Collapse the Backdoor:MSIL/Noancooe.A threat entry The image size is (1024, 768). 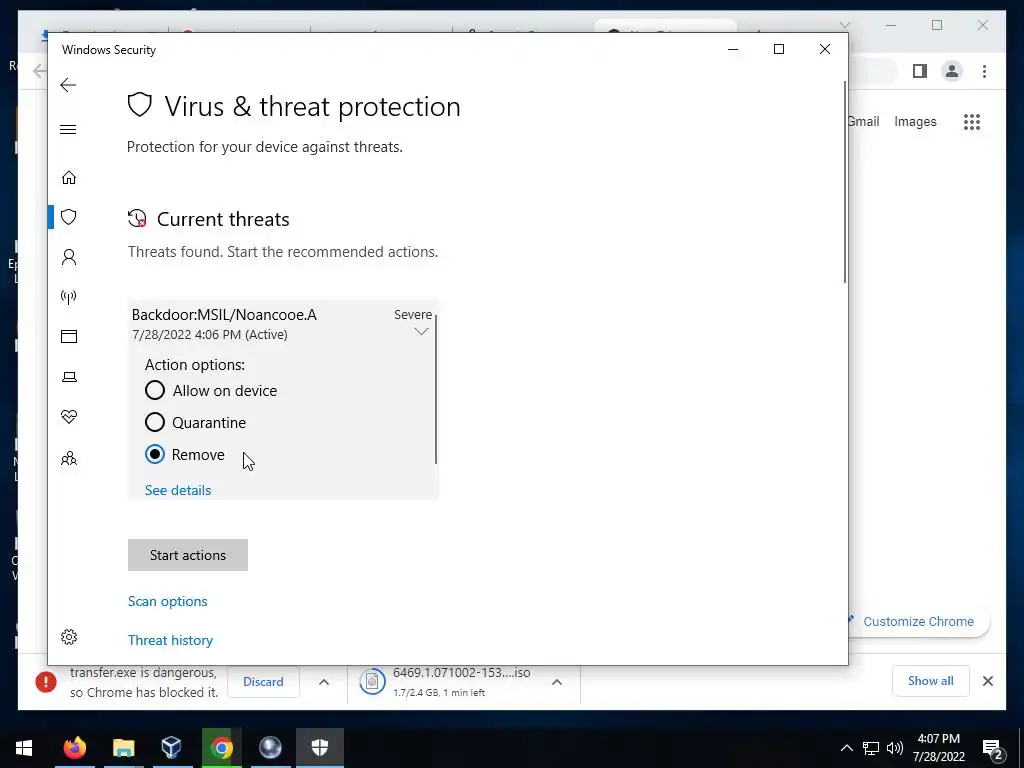point(421,332)
